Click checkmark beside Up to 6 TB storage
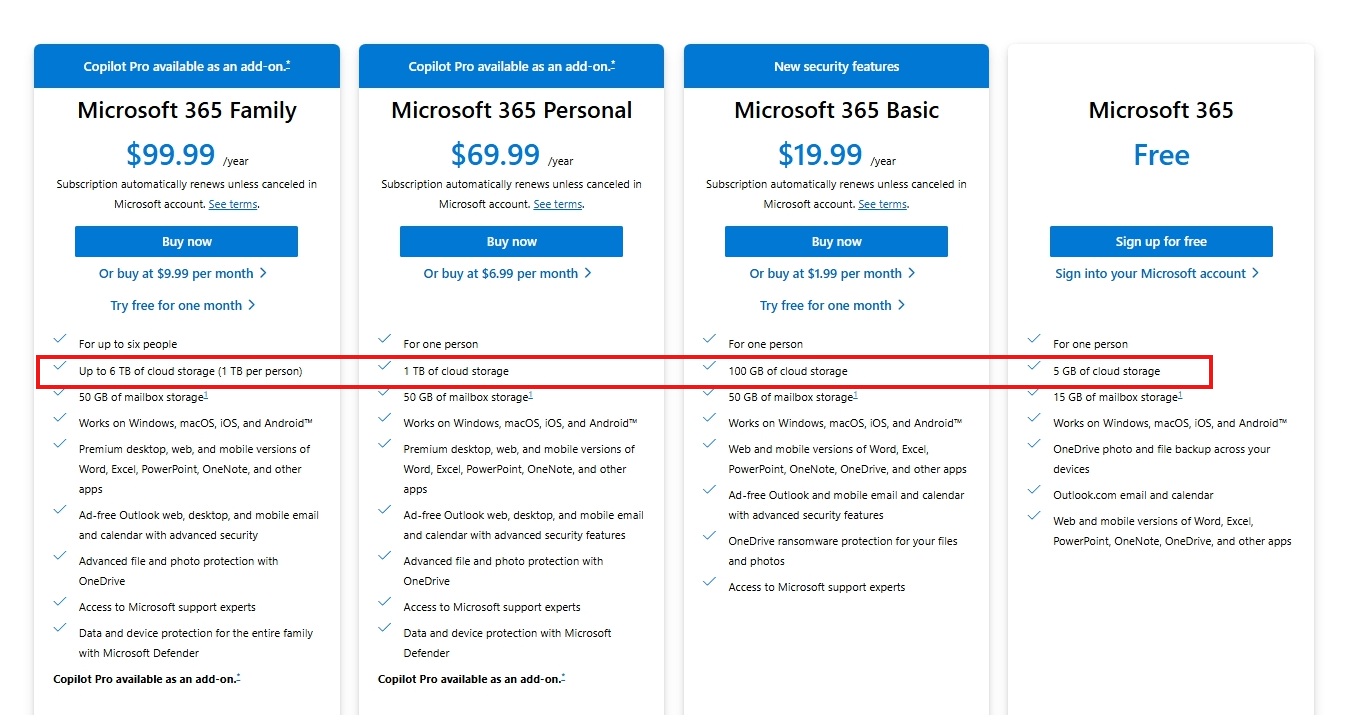 pos(60,366)
